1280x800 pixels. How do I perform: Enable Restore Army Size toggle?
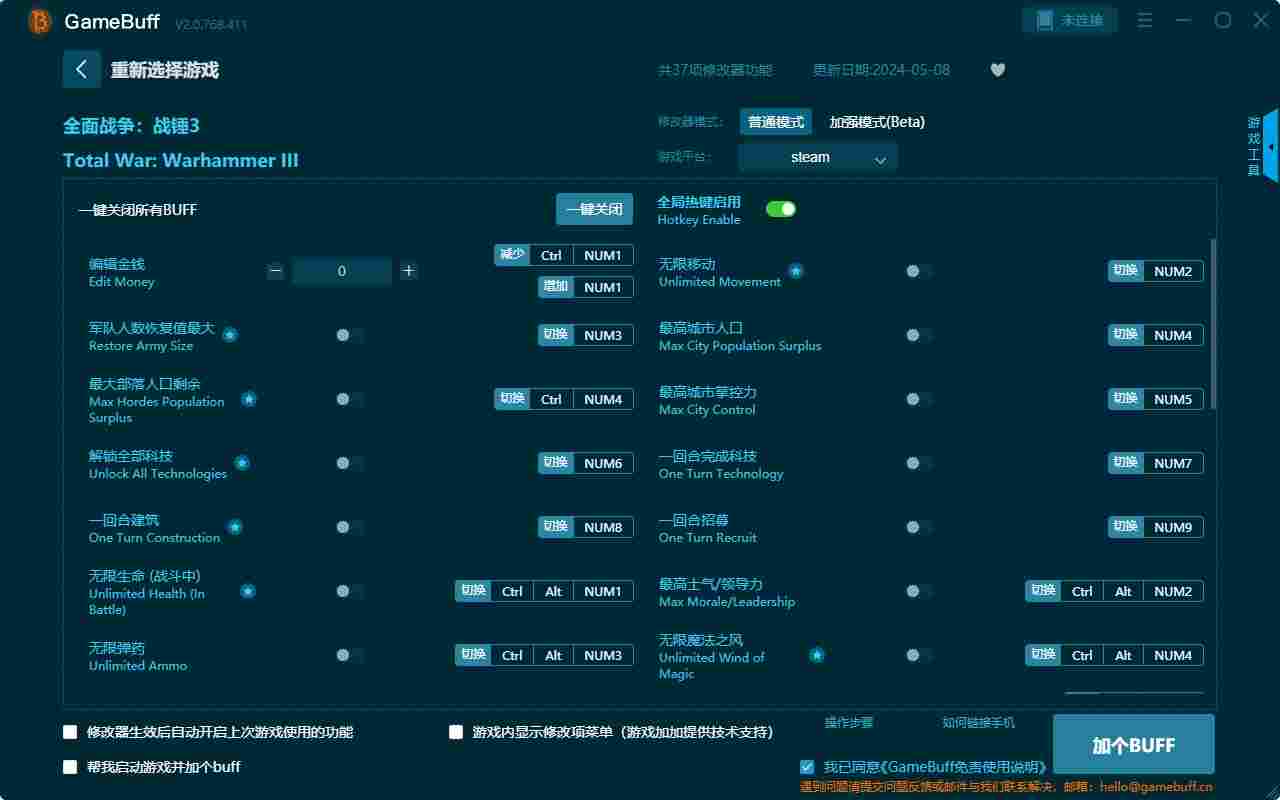pos(349,335)
